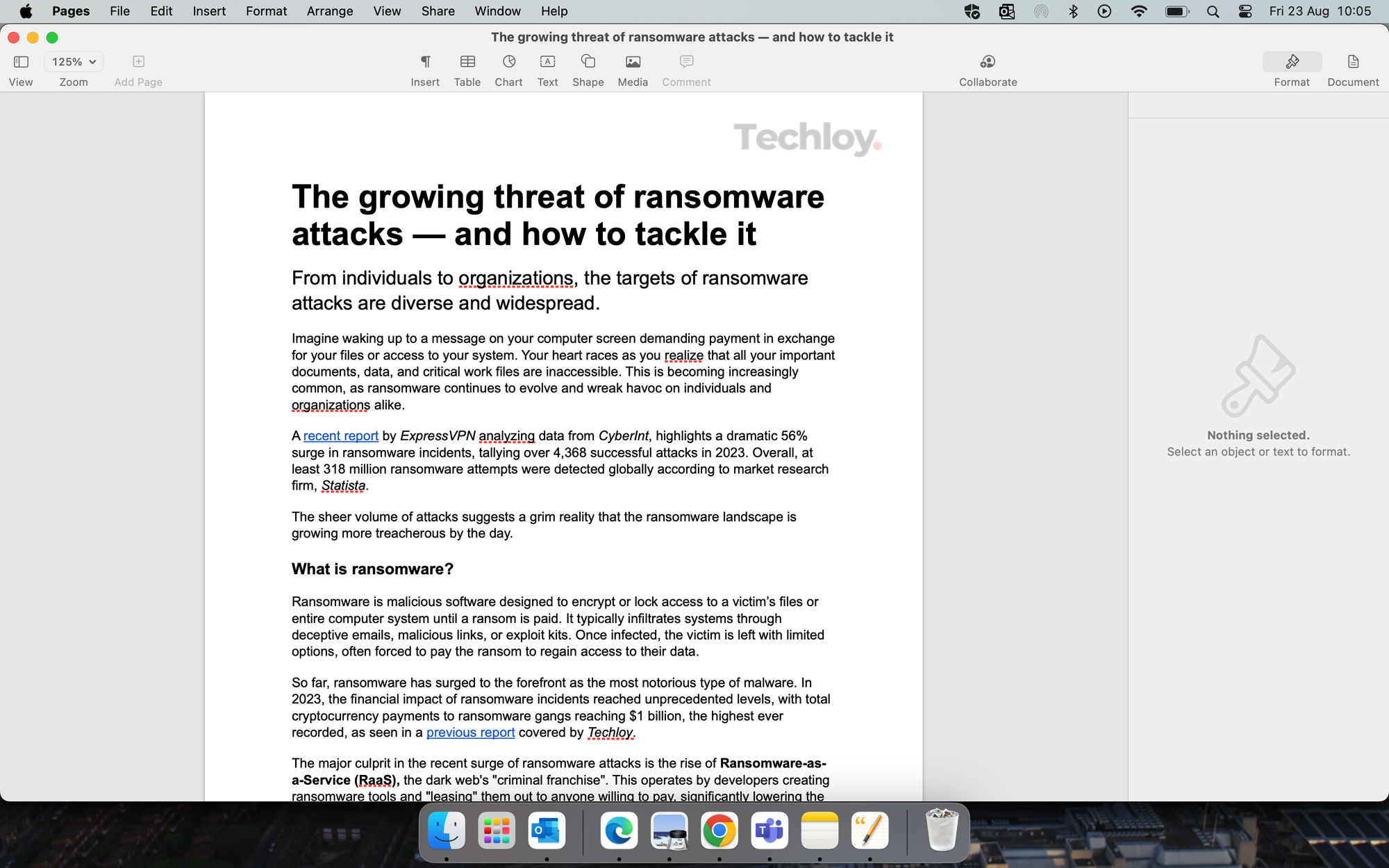Click the Media toolbar icon
Image resolution: width=1389 pixels, height=868 pixels.
pos(633,62)
